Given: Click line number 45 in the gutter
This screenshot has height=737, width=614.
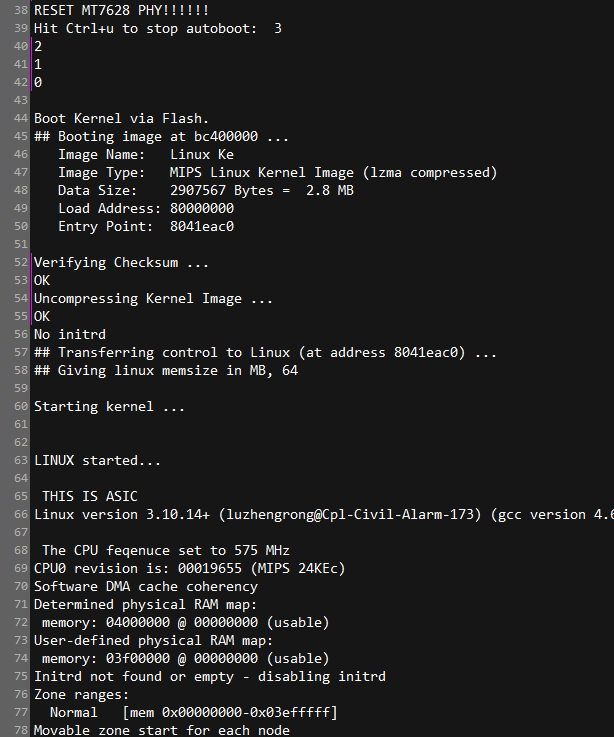Looking at the screenshot, I should pos(20,136).
